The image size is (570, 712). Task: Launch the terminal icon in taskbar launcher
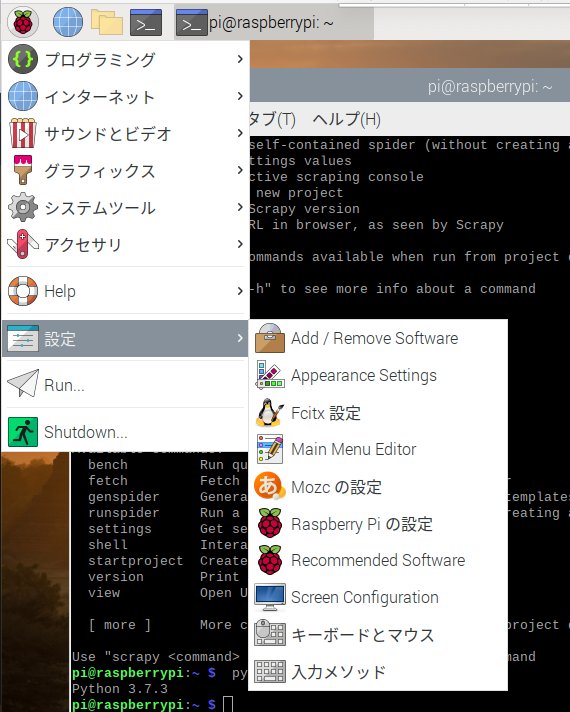point(146,22)
